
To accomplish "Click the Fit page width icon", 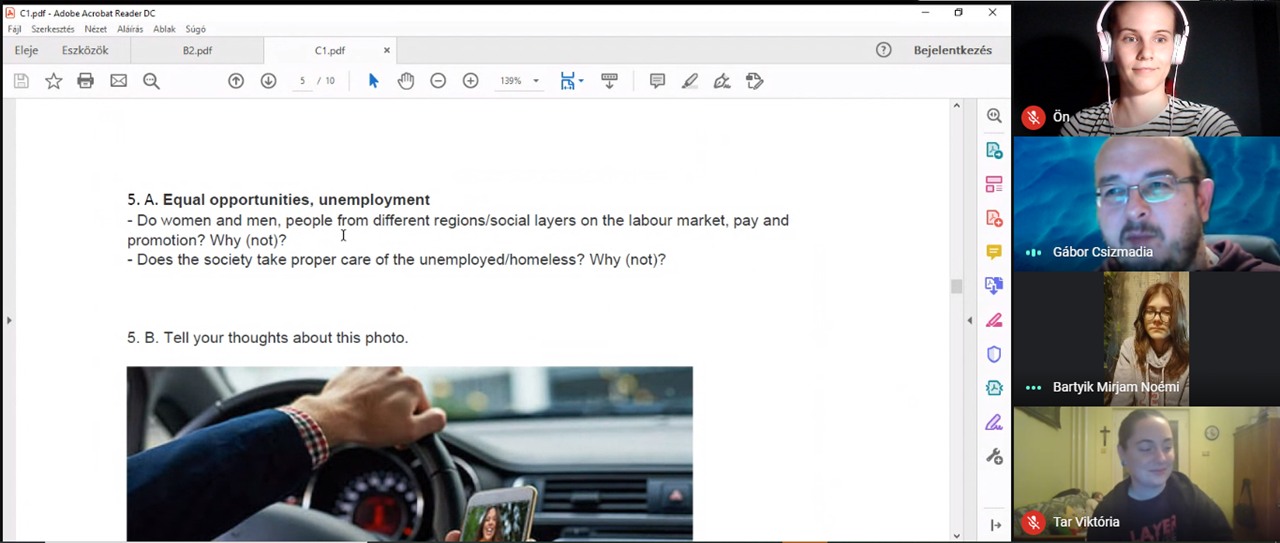I will tap(567, 81).
